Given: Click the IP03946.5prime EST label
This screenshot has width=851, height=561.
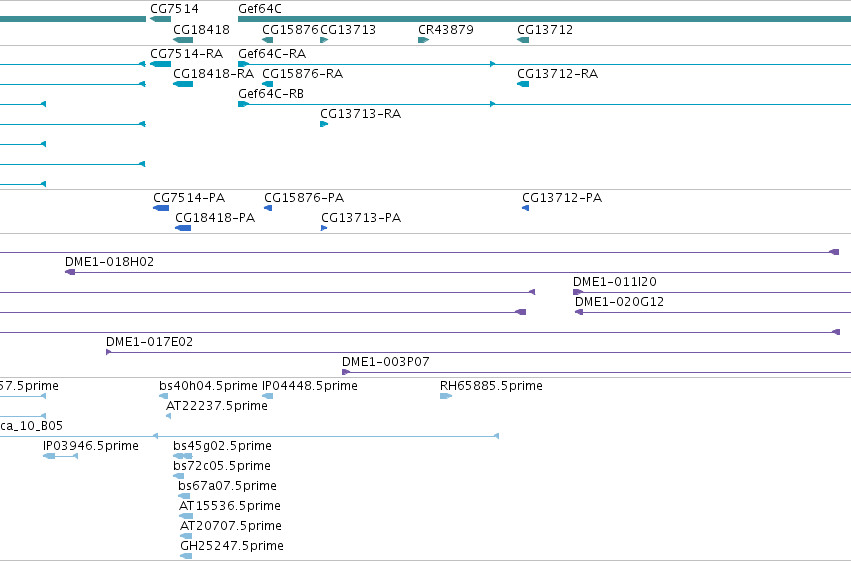Looking at the screenshot, I should 91,446.
